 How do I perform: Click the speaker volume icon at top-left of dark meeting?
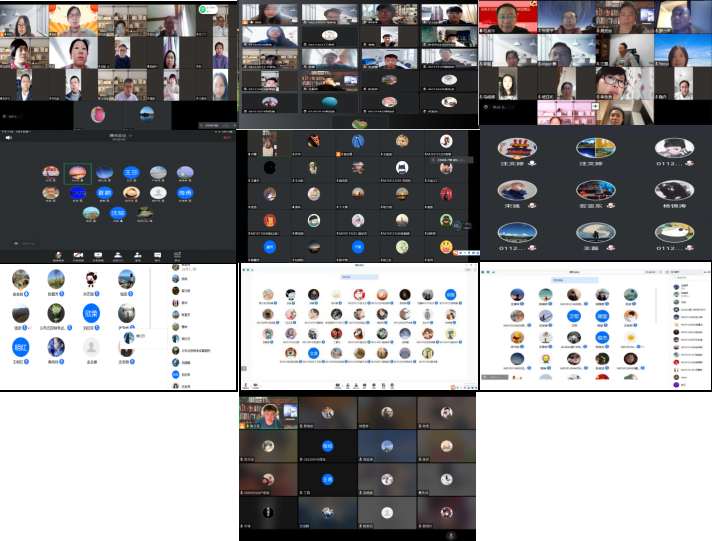coord(8,138)
